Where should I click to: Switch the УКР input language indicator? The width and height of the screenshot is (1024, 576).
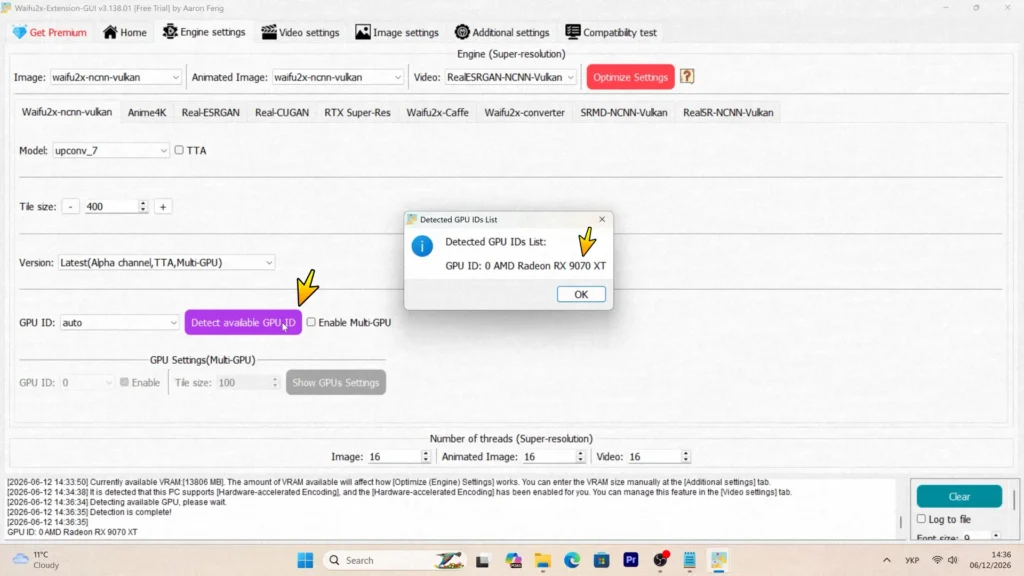(x=912, y=560)
